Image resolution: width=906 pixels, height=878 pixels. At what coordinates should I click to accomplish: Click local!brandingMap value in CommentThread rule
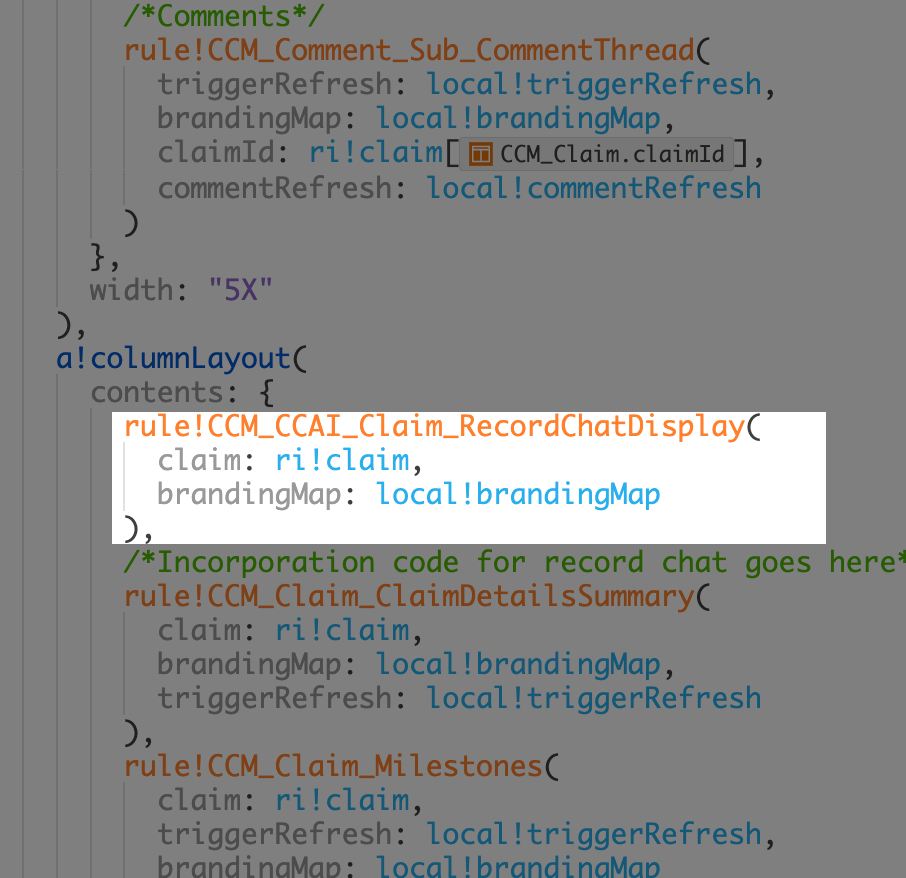pos(518,118)
